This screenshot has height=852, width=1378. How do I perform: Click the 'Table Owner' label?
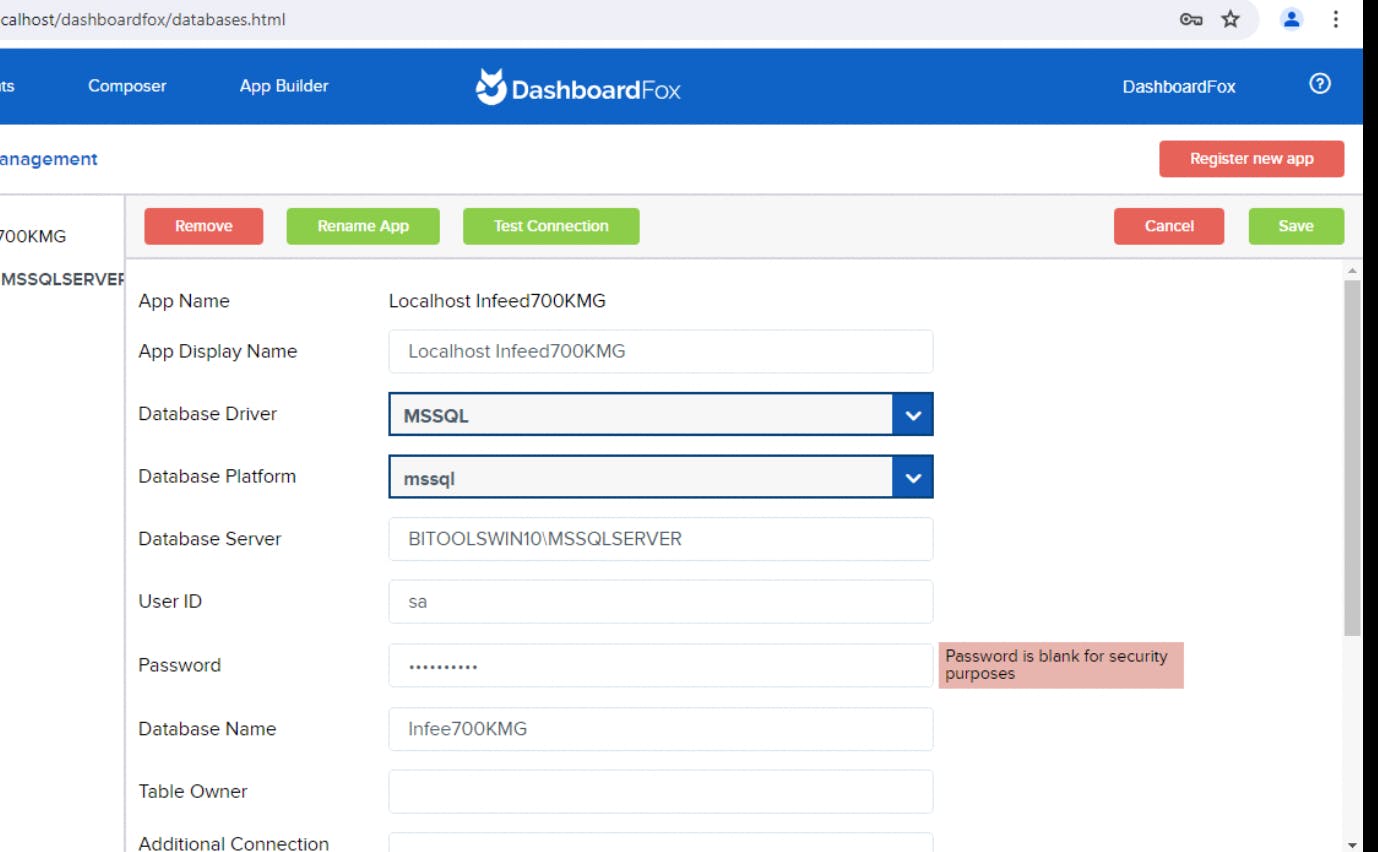tap(193, 791)
